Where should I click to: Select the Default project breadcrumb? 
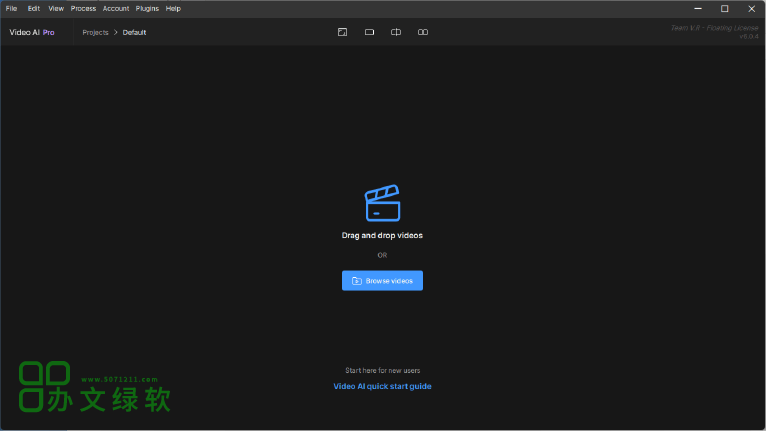[134, 32]
